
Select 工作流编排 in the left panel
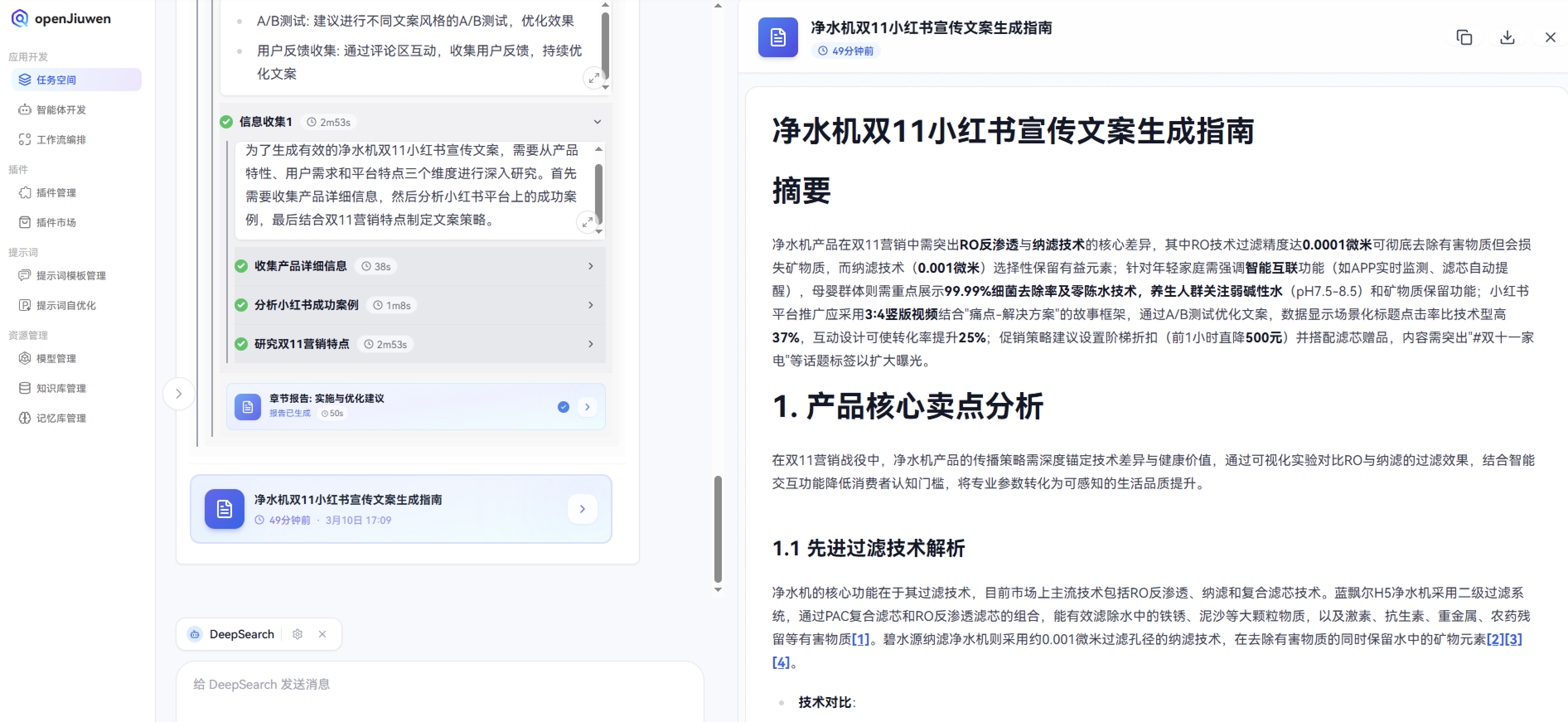(x=61, y=139)
